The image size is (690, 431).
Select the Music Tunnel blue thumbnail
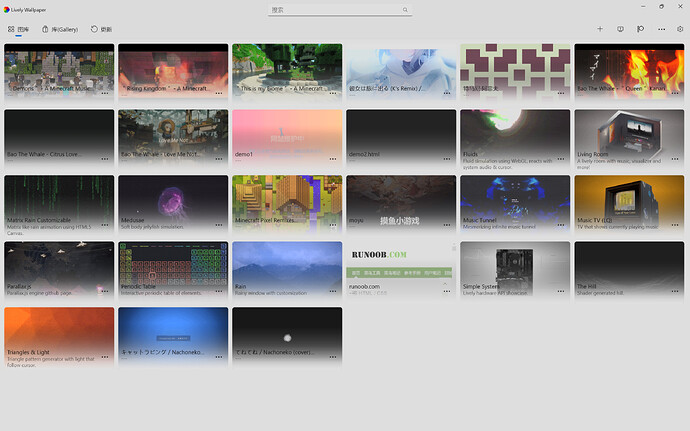click(515, 205)
